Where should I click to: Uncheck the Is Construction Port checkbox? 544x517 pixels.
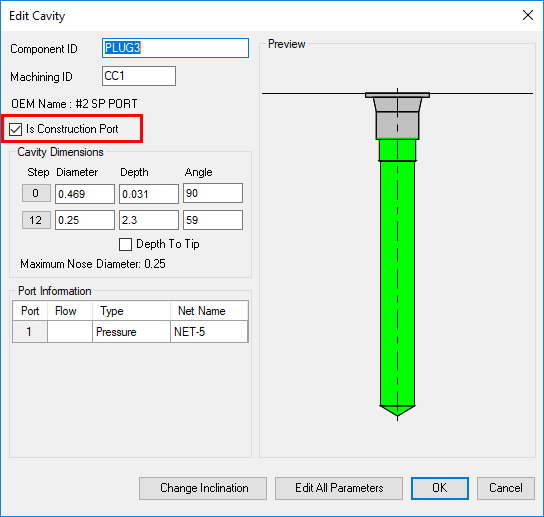pos(16,129)
